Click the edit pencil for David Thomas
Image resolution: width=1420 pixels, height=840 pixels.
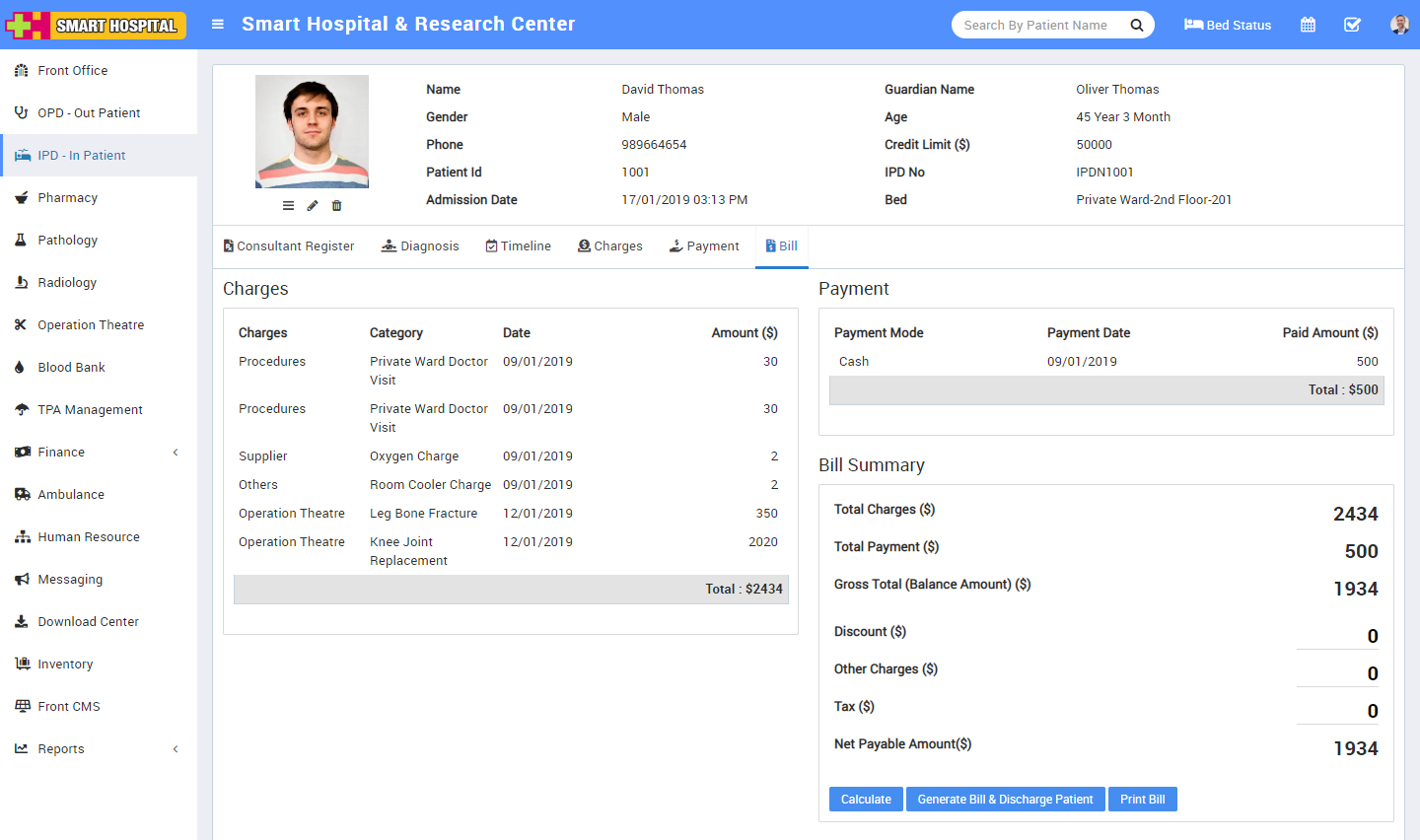click(313, 205)
